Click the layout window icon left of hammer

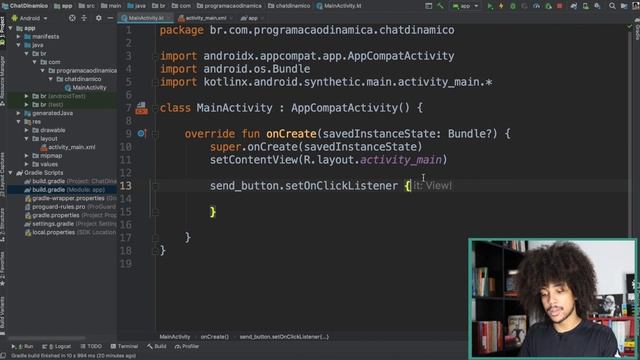point(429,6)
